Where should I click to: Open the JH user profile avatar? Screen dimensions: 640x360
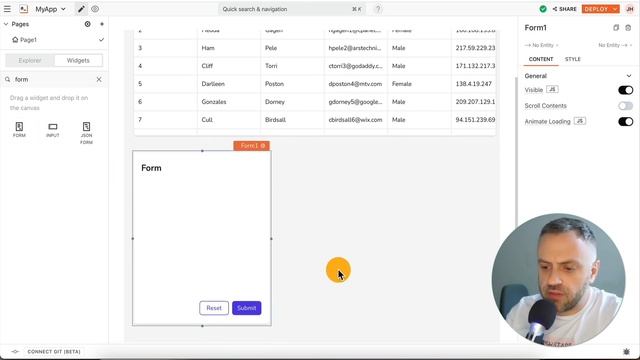pos(630,9)
